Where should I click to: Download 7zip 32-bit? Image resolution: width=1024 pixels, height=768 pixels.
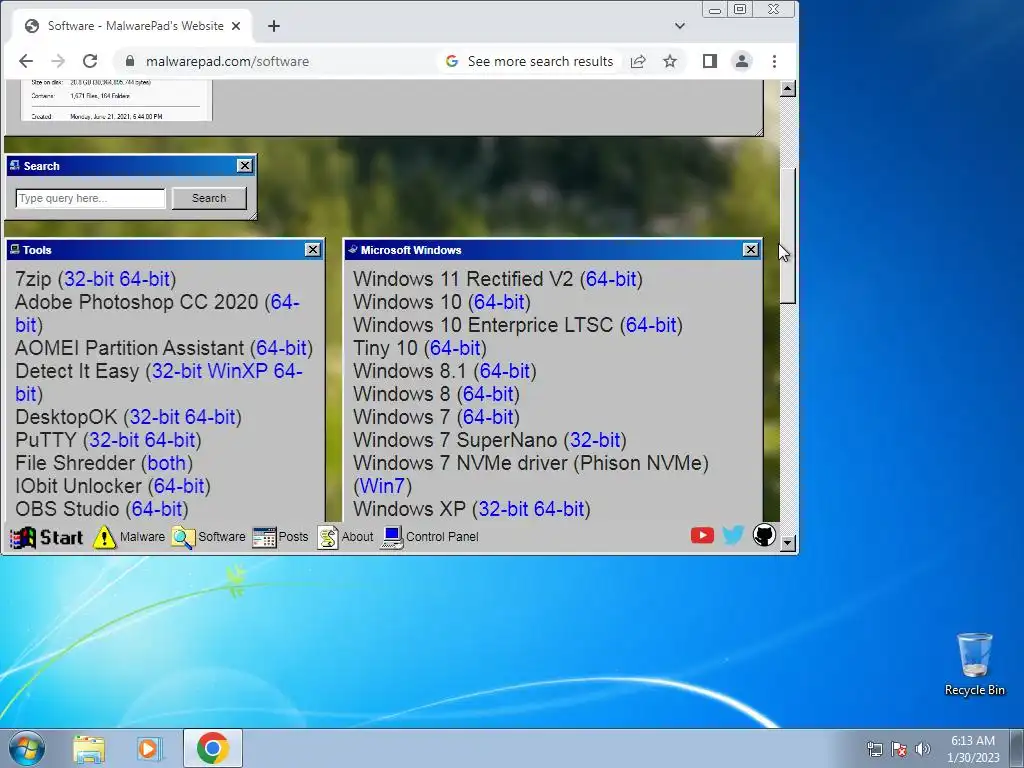pyautogui.click(x=89, y=279)
